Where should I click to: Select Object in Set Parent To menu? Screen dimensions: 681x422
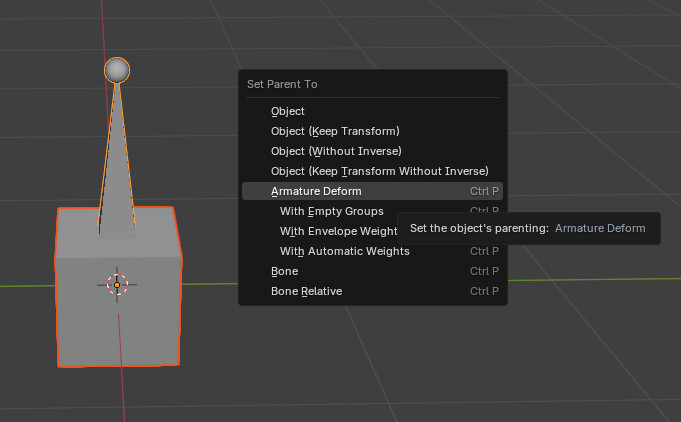click(288, 111)
